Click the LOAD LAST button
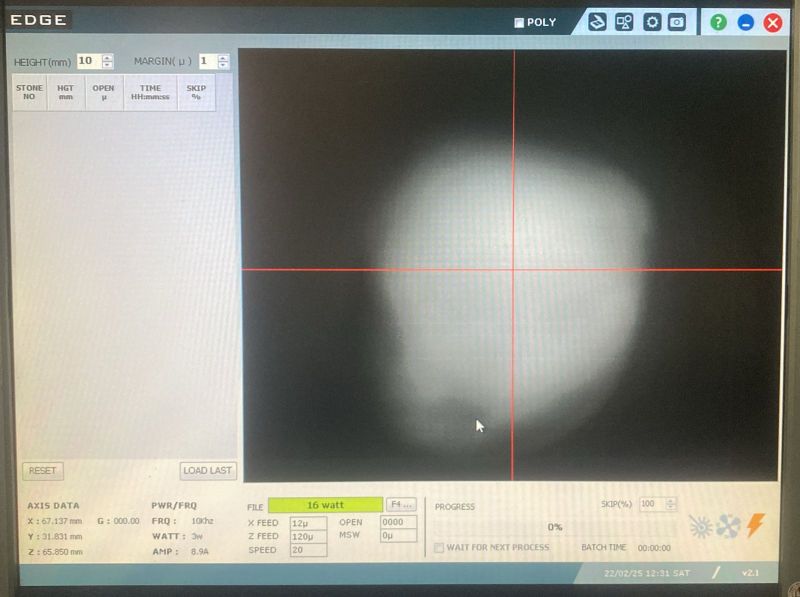Screen dimensions: 800x597 (x=208, y=470)
